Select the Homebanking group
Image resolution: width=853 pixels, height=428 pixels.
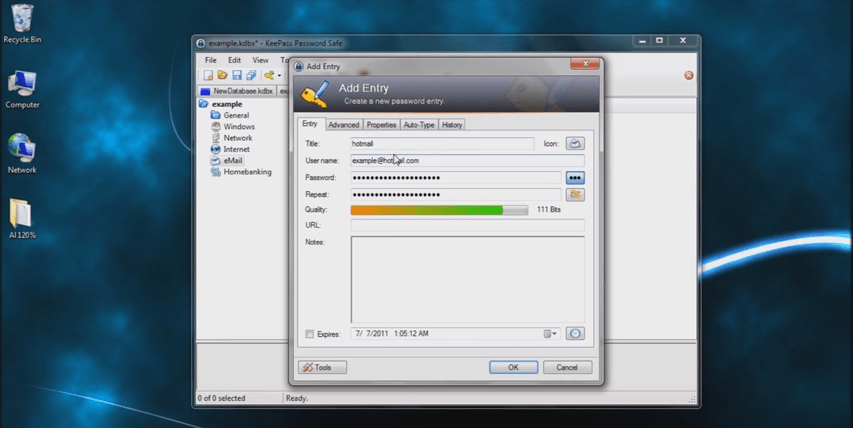[247, 172]
